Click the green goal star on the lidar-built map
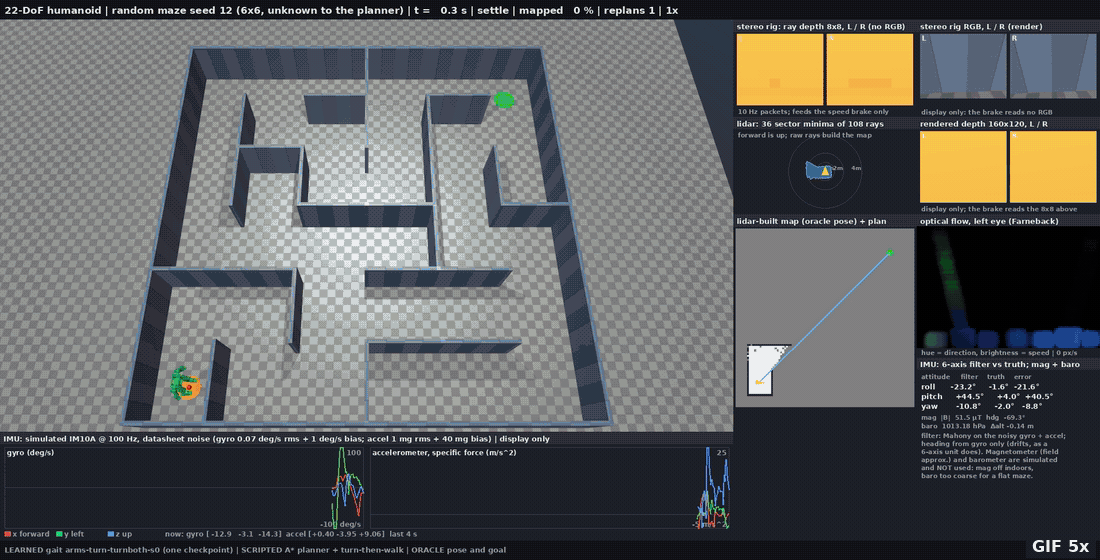 point(890,253)
